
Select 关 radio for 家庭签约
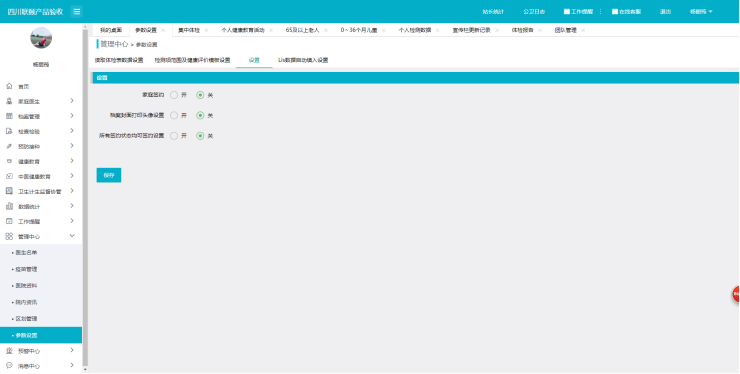pos(200,95)
